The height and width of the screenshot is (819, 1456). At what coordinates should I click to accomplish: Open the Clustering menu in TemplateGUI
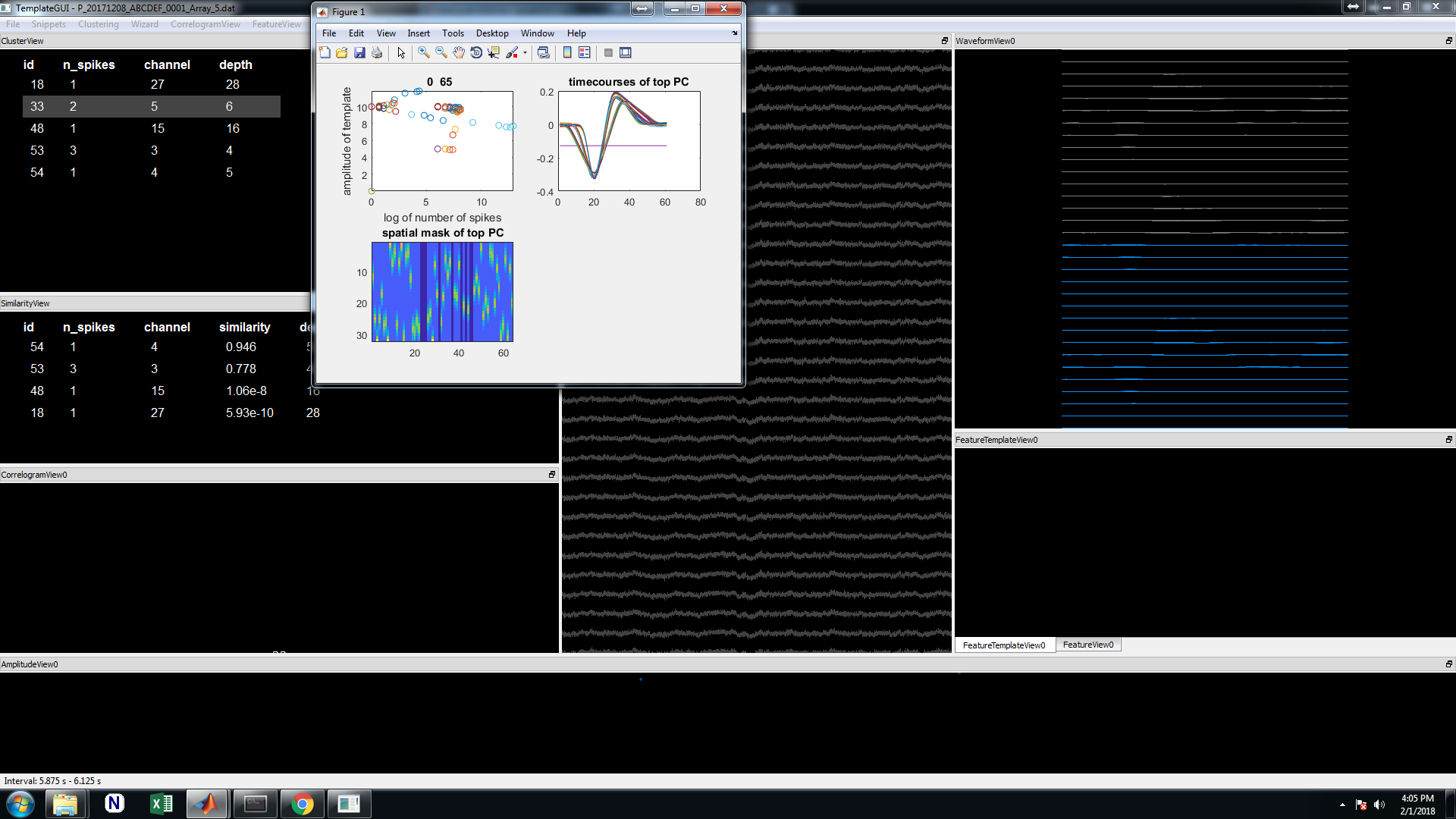coord(98,24)
